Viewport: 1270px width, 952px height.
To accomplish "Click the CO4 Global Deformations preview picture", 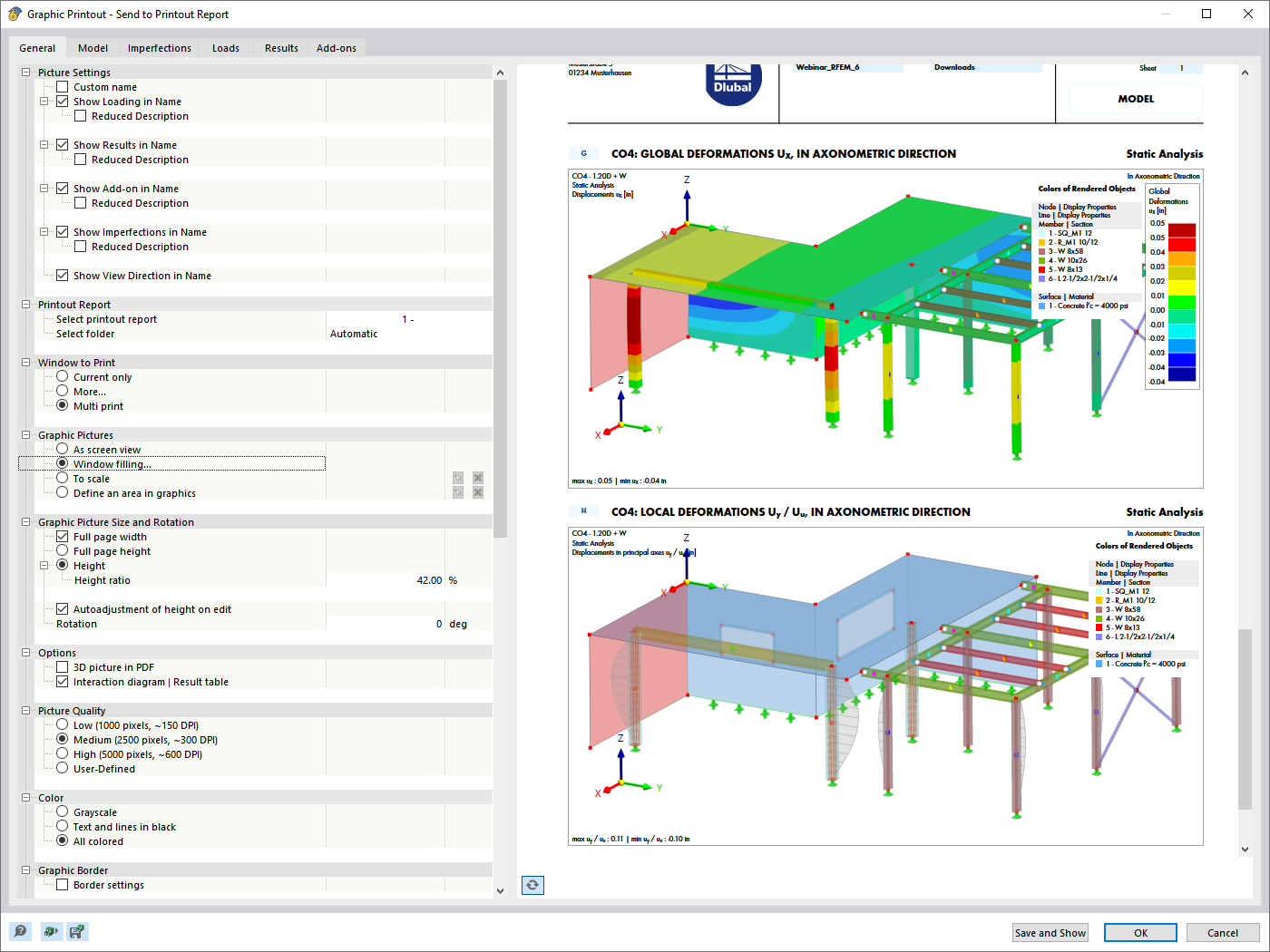I will 885,328.
